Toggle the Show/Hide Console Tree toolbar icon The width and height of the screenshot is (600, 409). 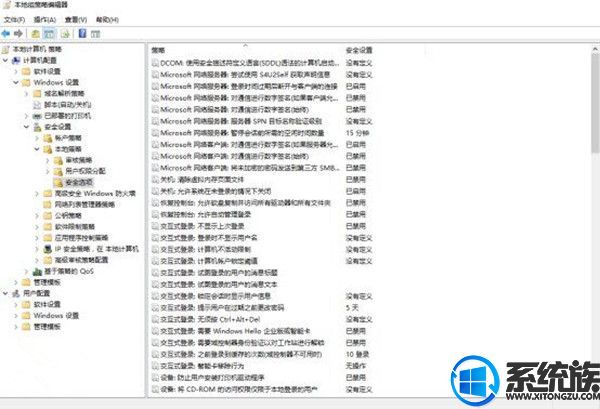(x=49, y=34)
